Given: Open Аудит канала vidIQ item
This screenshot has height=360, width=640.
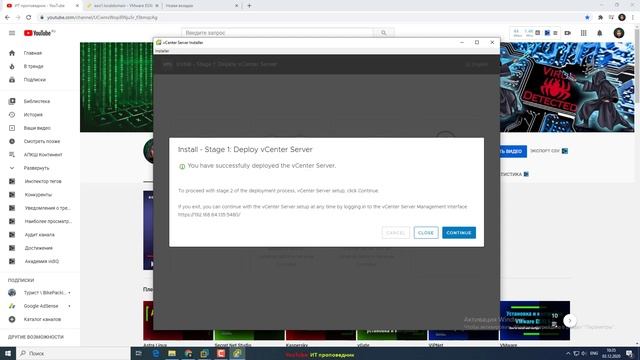Looking at the screenshot, I should coord(39,235).
